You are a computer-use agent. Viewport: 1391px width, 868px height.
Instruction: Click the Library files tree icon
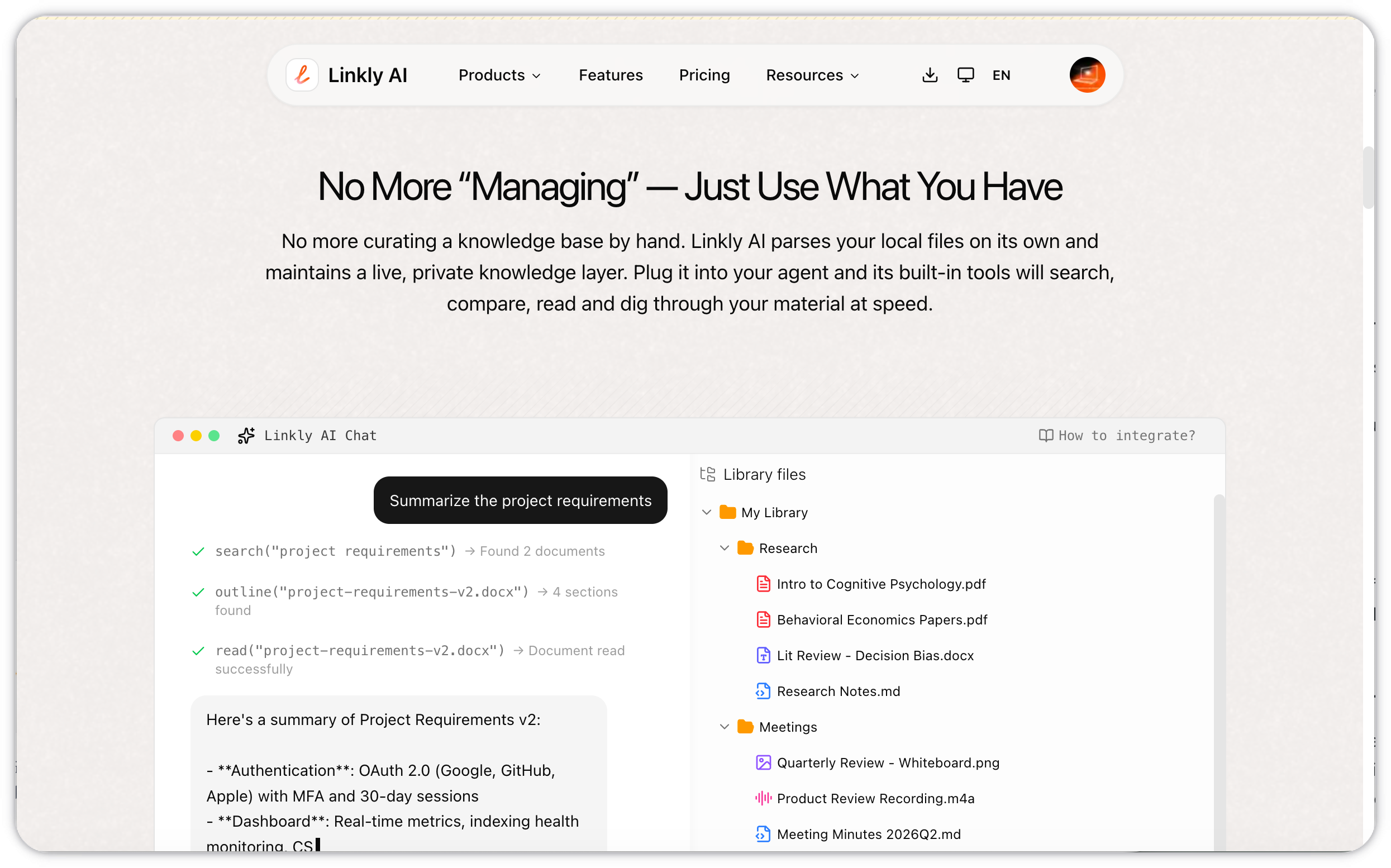(707, 474)
